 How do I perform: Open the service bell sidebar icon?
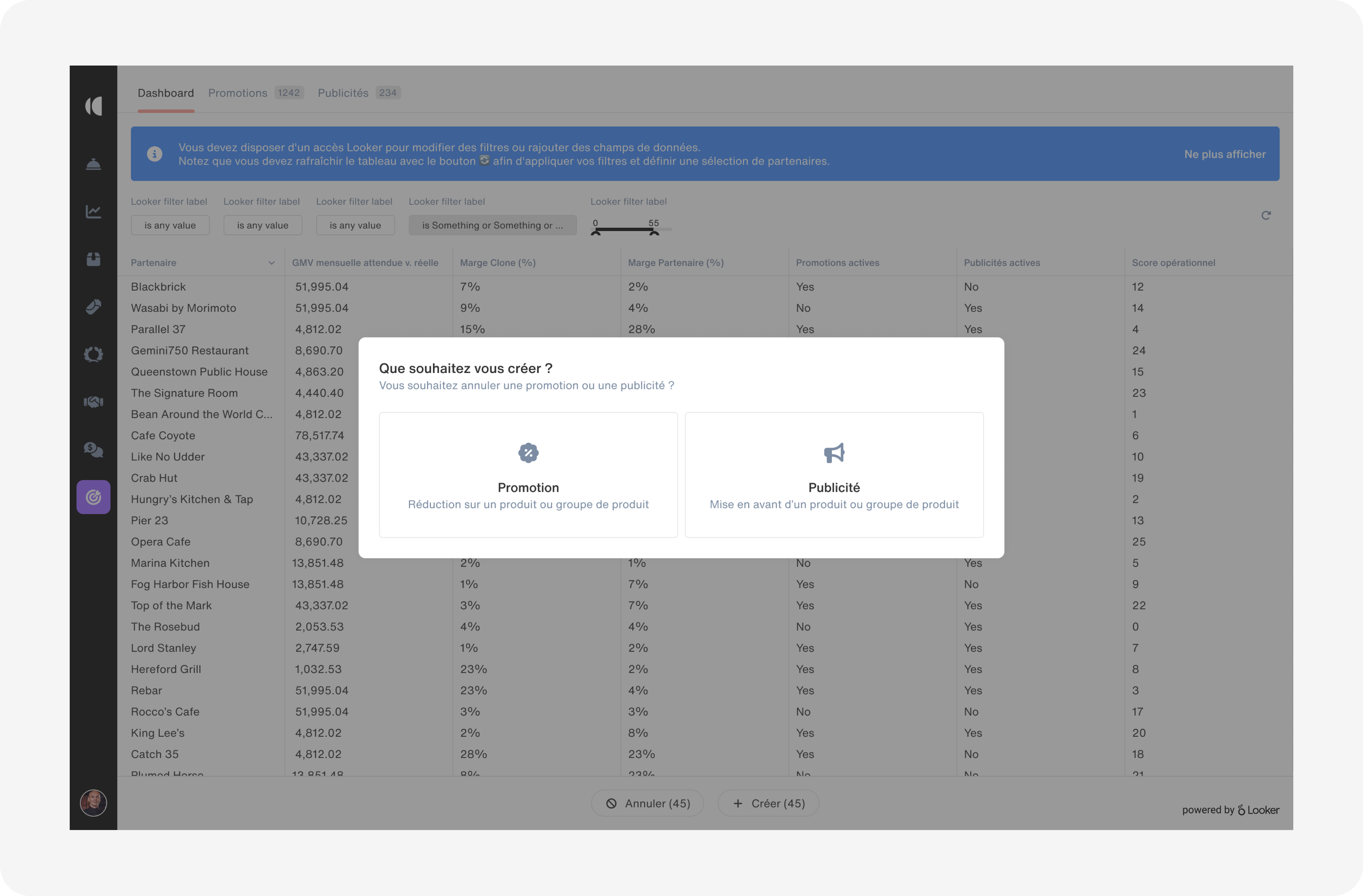(93, 165)
